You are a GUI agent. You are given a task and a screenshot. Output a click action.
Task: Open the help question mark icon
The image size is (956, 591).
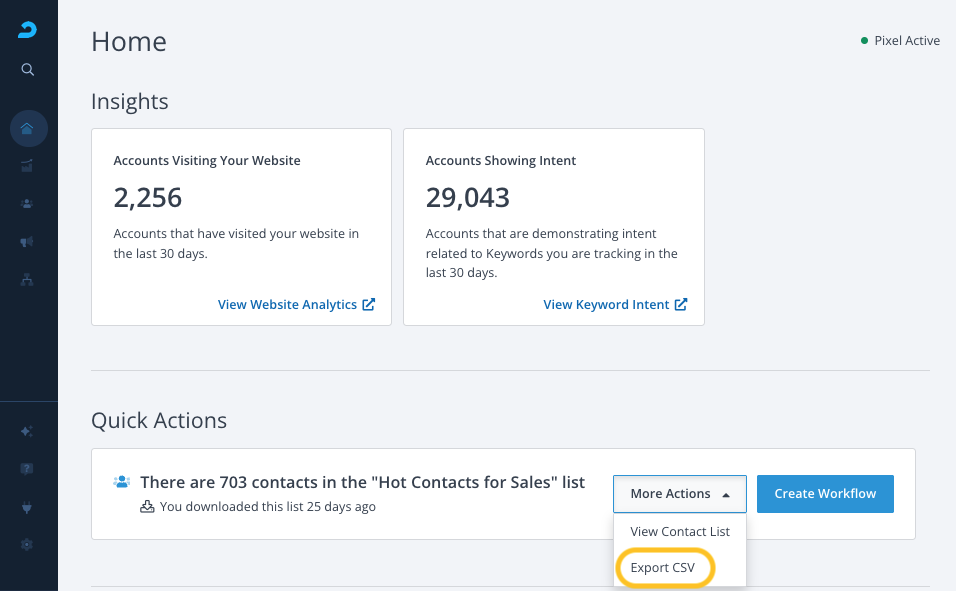[x=28, y=469]
